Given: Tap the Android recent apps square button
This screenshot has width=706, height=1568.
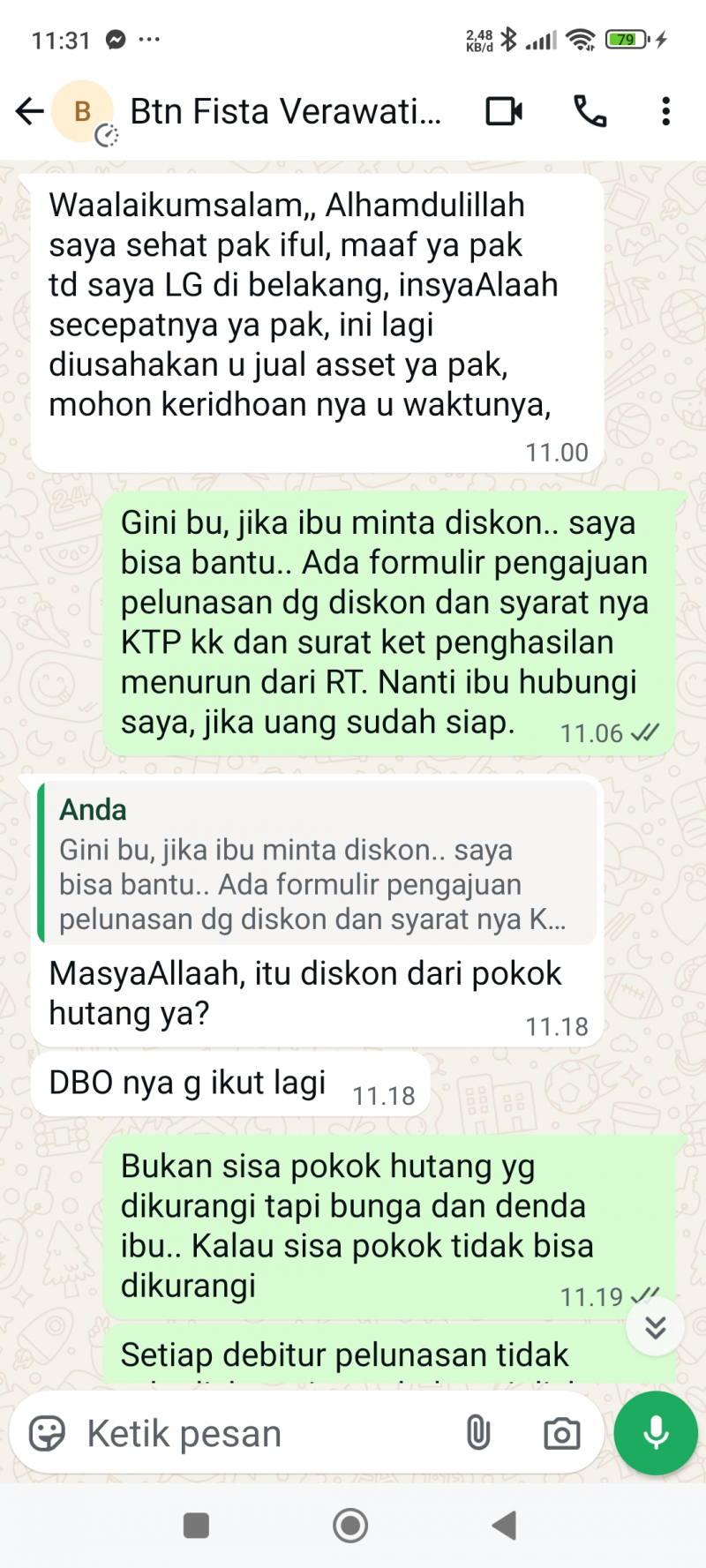Looking at the screenshot, I should point(196,1525).
